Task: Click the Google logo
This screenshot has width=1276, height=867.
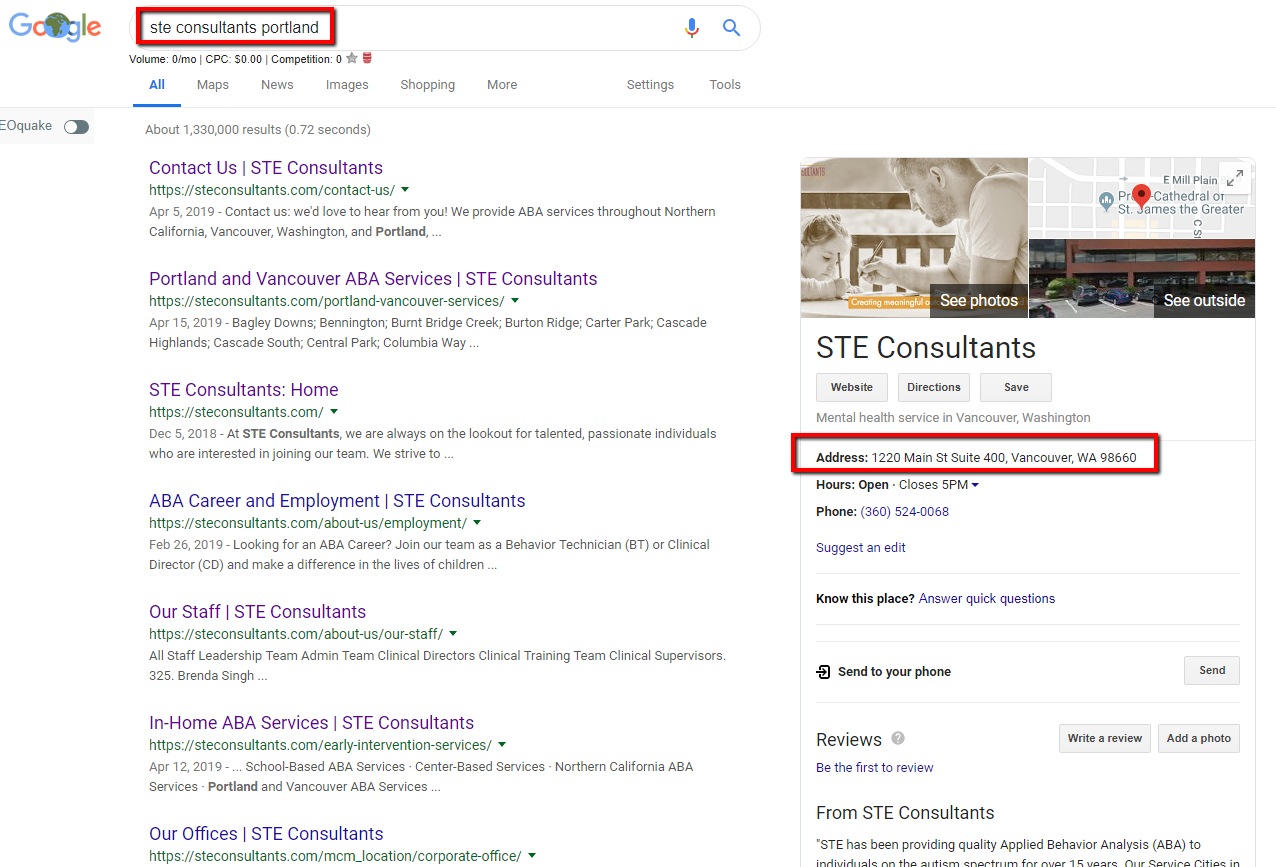Action: [x=55, y=27]
